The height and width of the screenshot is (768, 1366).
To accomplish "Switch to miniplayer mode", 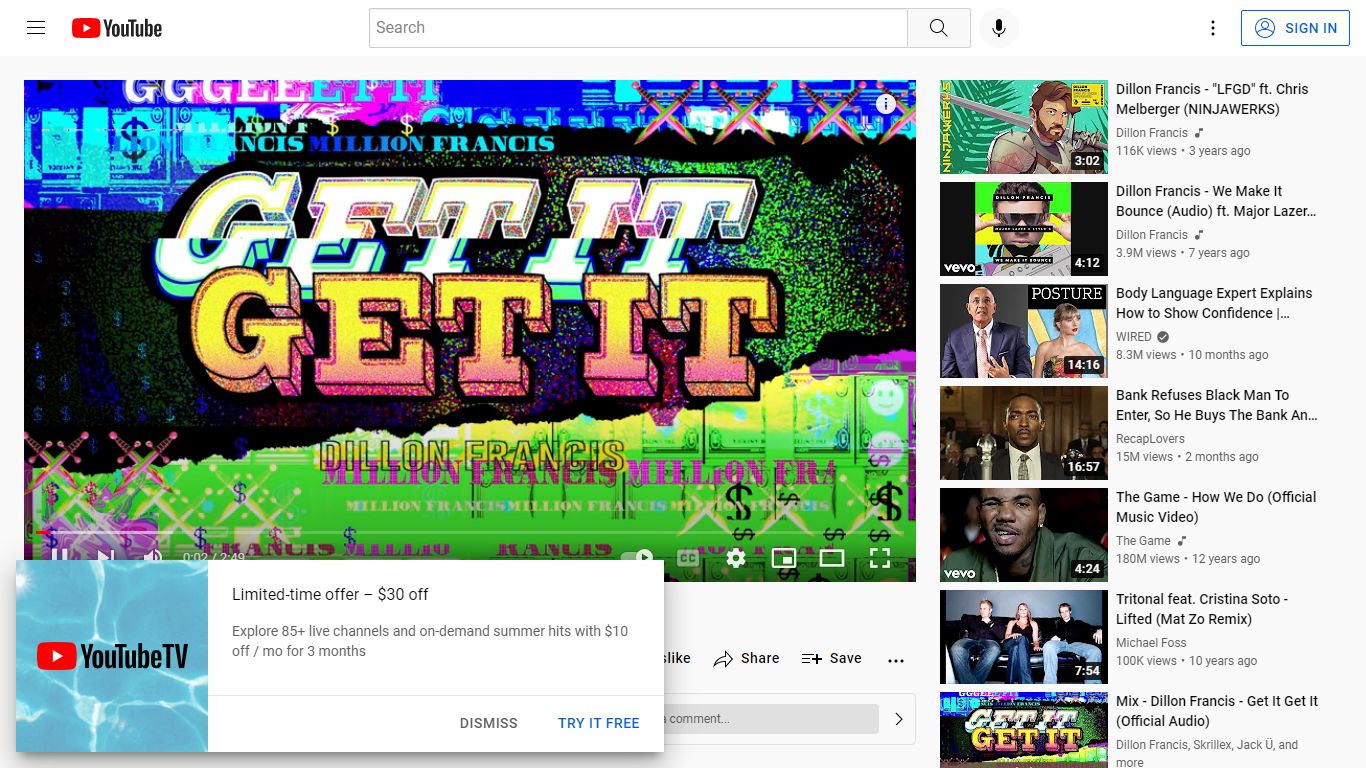I will coord(784,558).
